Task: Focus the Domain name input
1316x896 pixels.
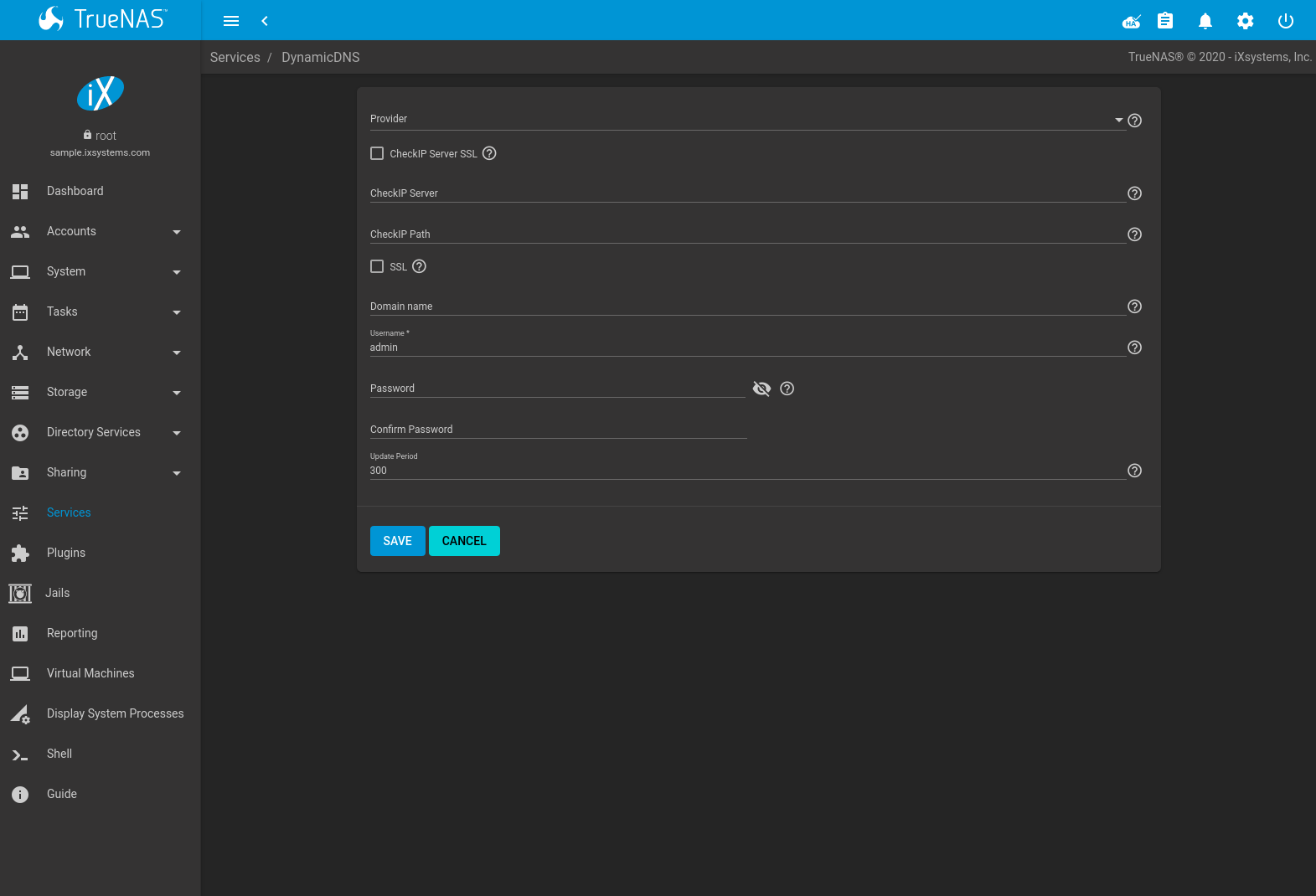Action: pyautogui.click(x=747, y=306)
